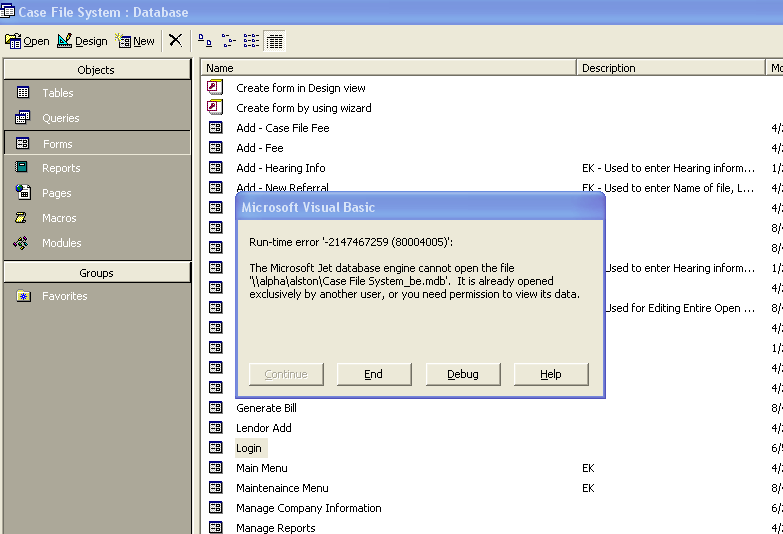Click the New toolbar button

(x=135, y=41)
